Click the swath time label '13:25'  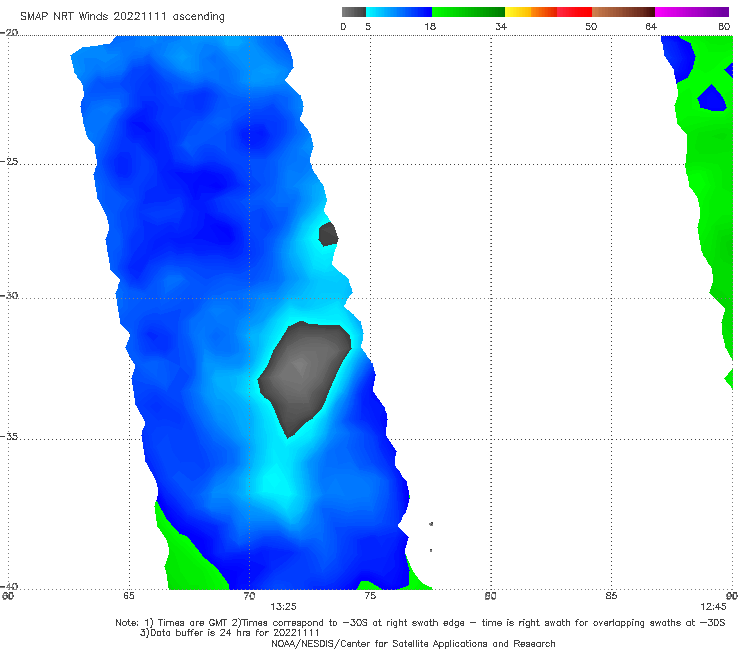click(x=283, y=607)
